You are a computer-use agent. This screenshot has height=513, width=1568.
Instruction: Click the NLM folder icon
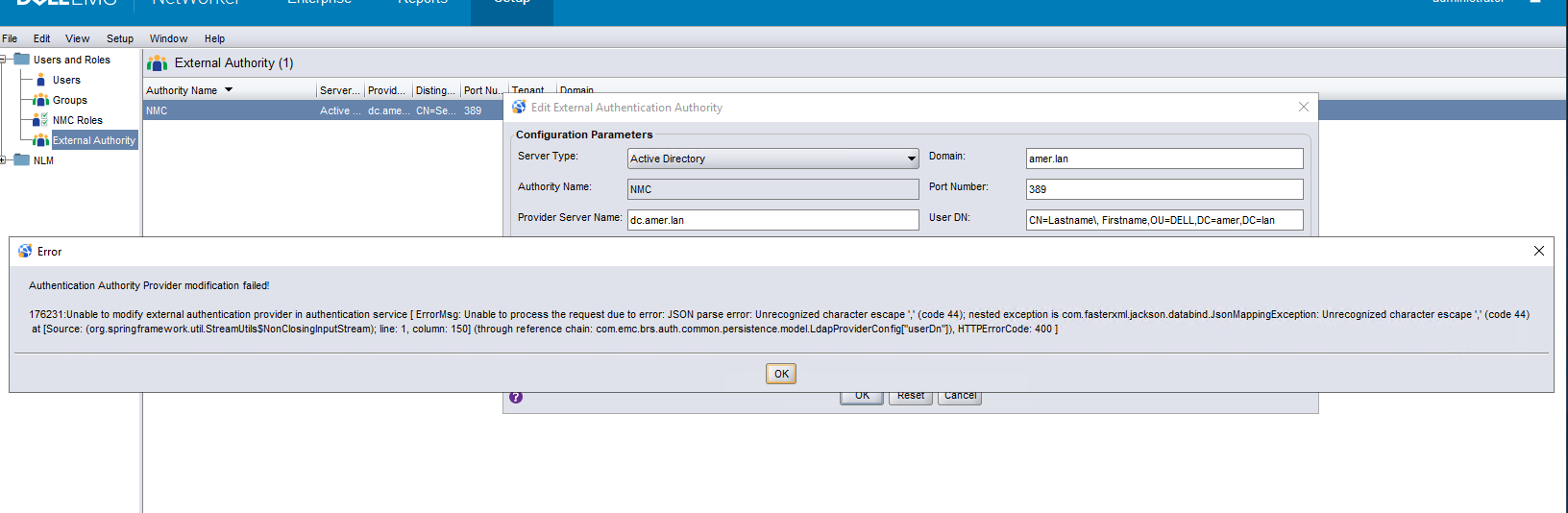(x=21, y=160)
